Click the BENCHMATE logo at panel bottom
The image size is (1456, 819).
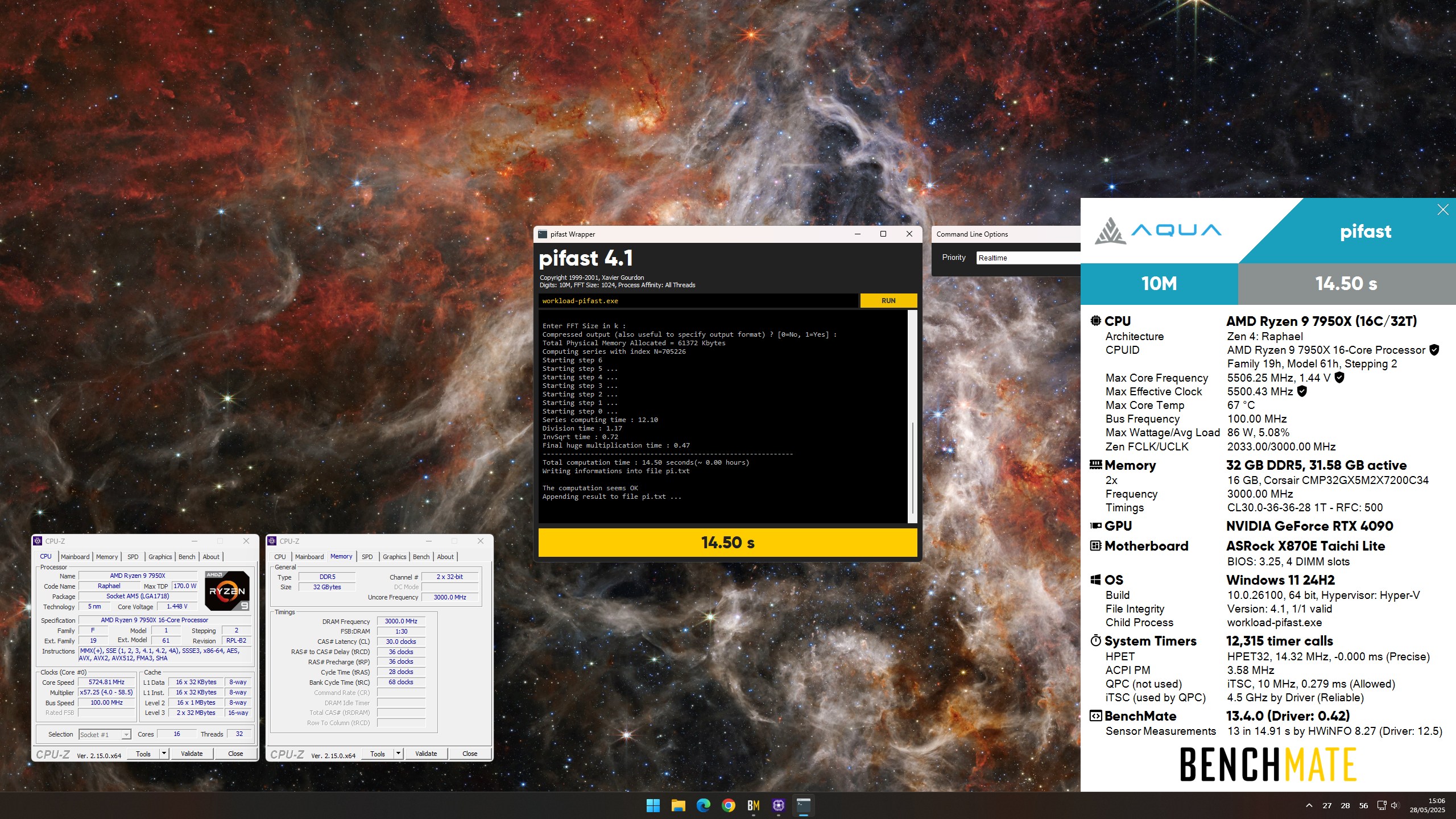1268,764
